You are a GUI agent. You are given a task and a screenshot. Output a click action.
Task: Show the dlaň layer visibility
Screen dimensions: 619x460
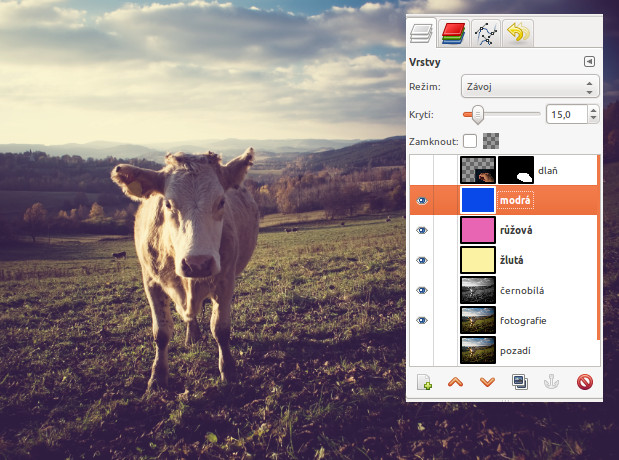coord(422,170)
